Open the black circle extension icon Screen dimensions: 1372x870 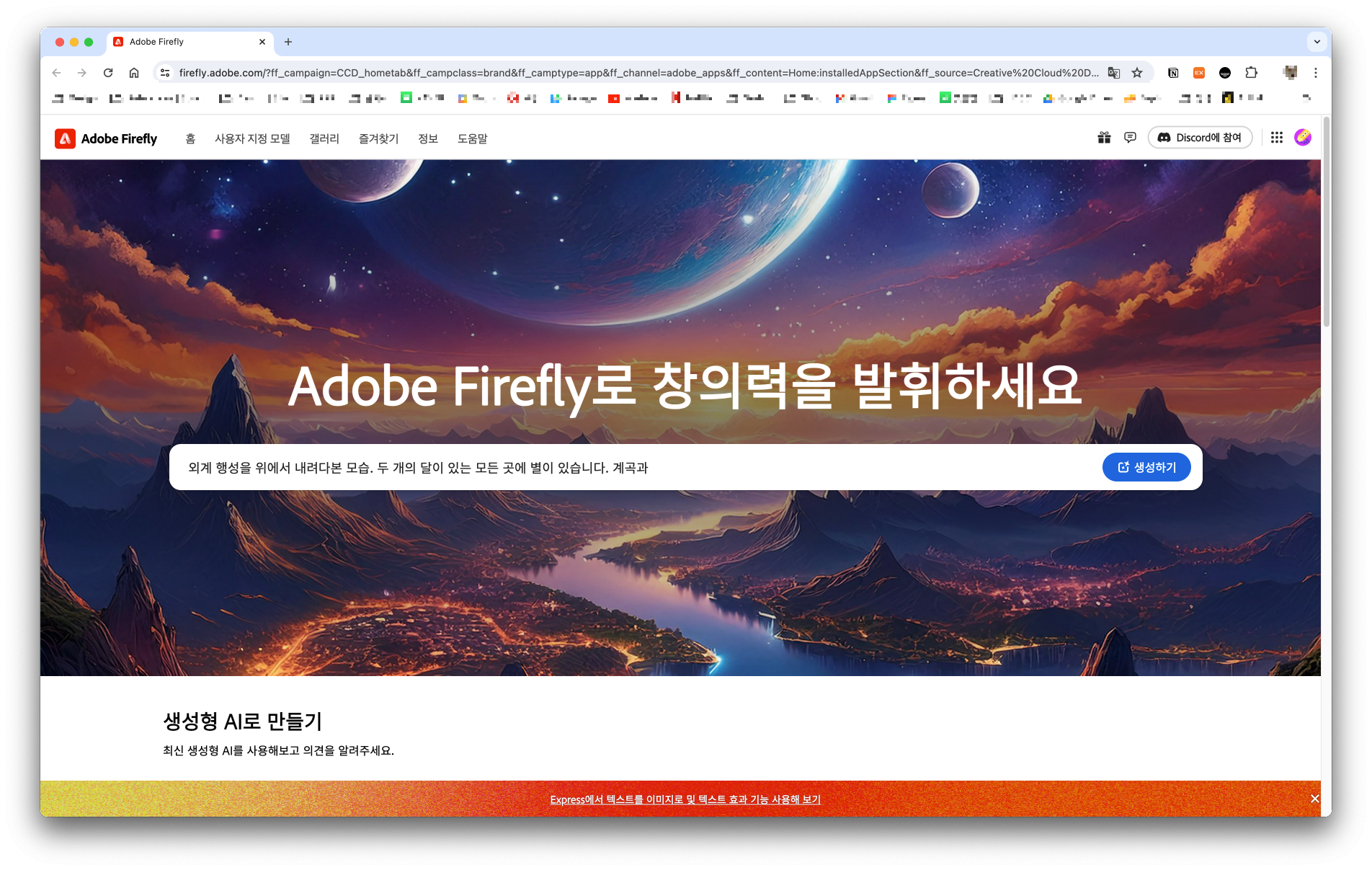pos(1225,73)
